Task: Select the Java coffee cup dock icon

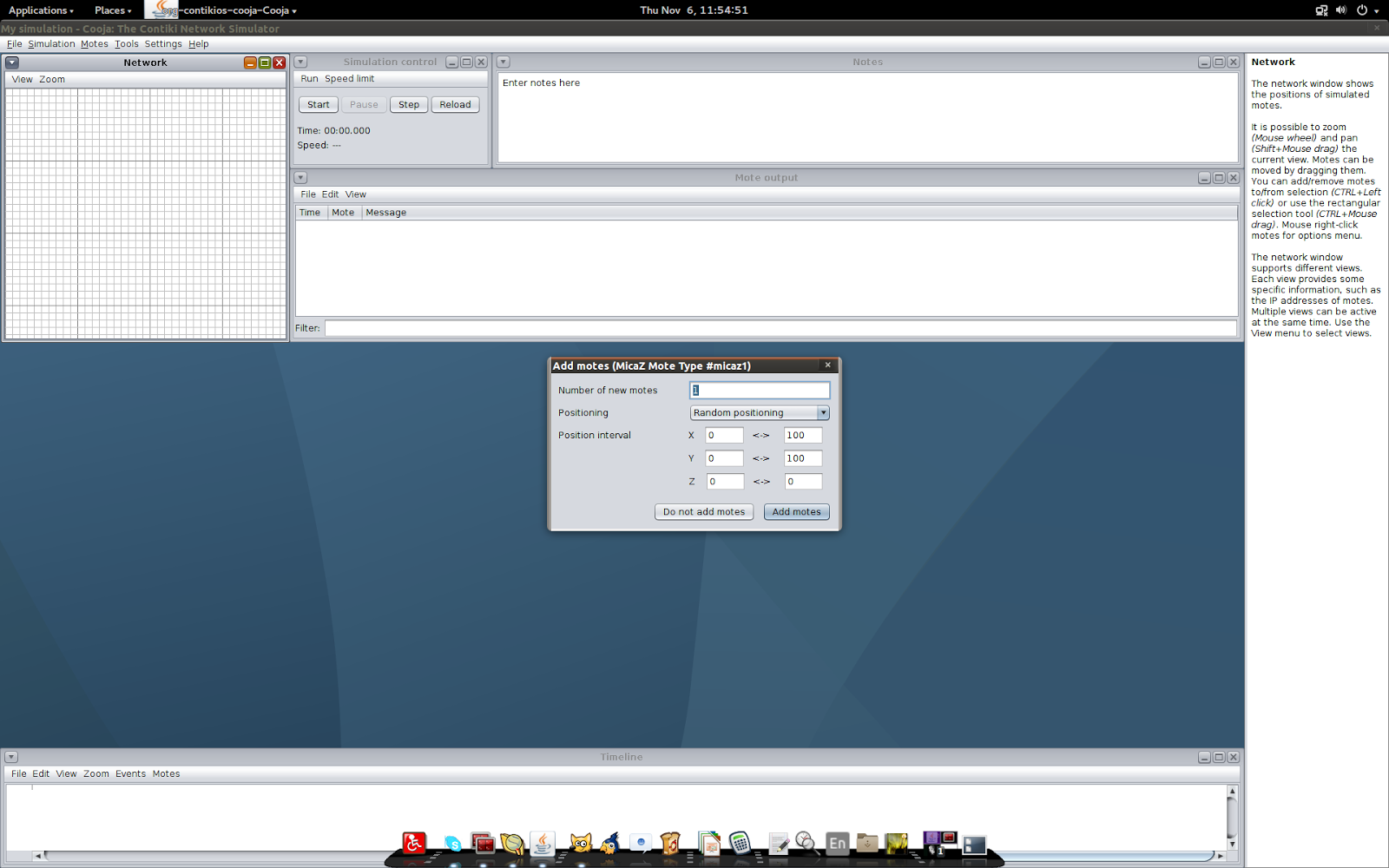Action: pos(543,843)
